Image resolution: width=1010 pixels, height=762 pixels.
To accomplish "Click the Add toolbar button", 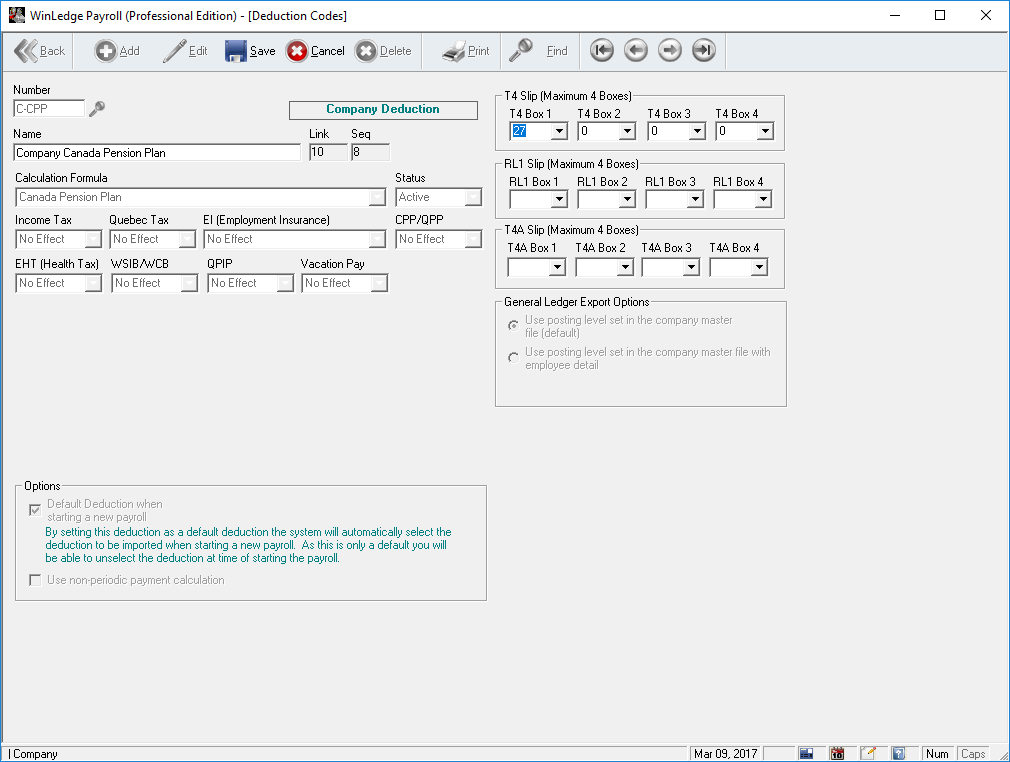I will 117,51.
